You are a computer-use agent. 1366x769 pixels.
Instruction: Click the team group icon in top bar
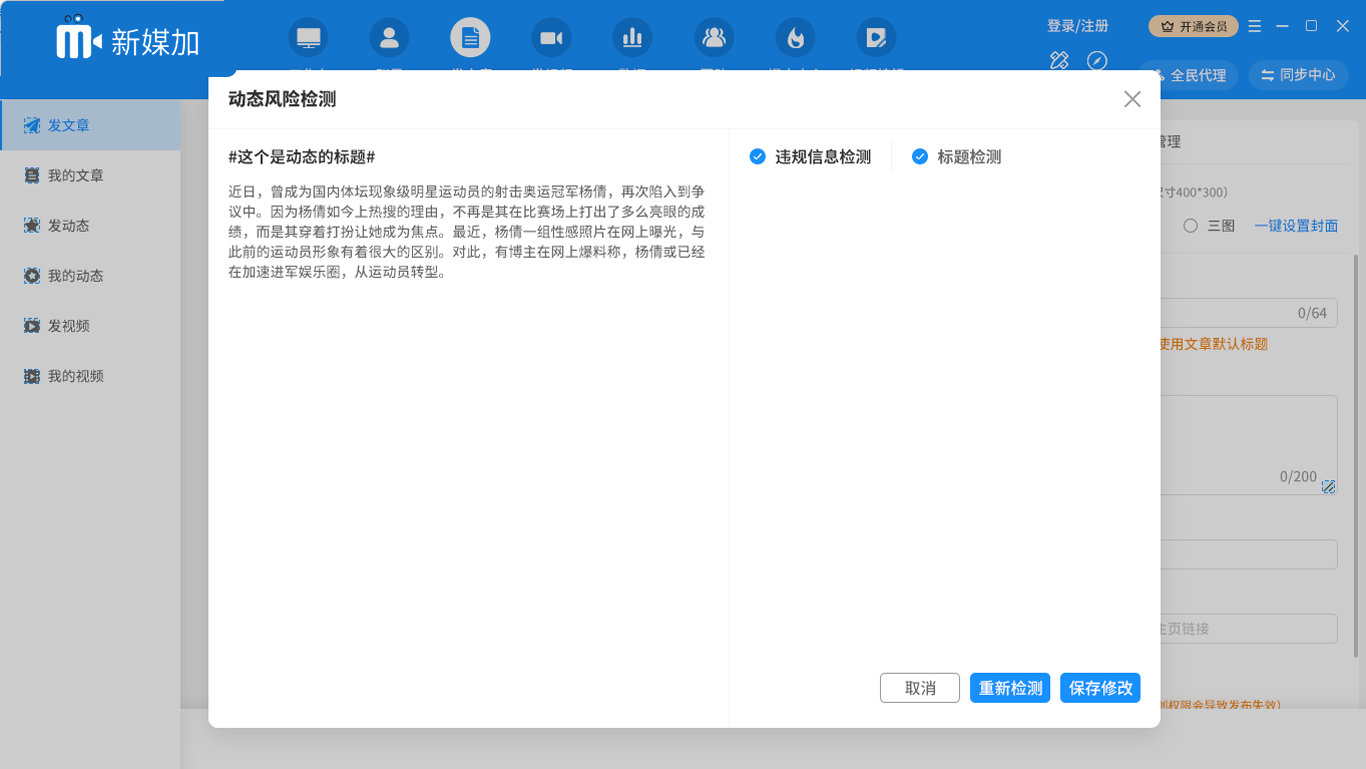click(x=714, y=38)
